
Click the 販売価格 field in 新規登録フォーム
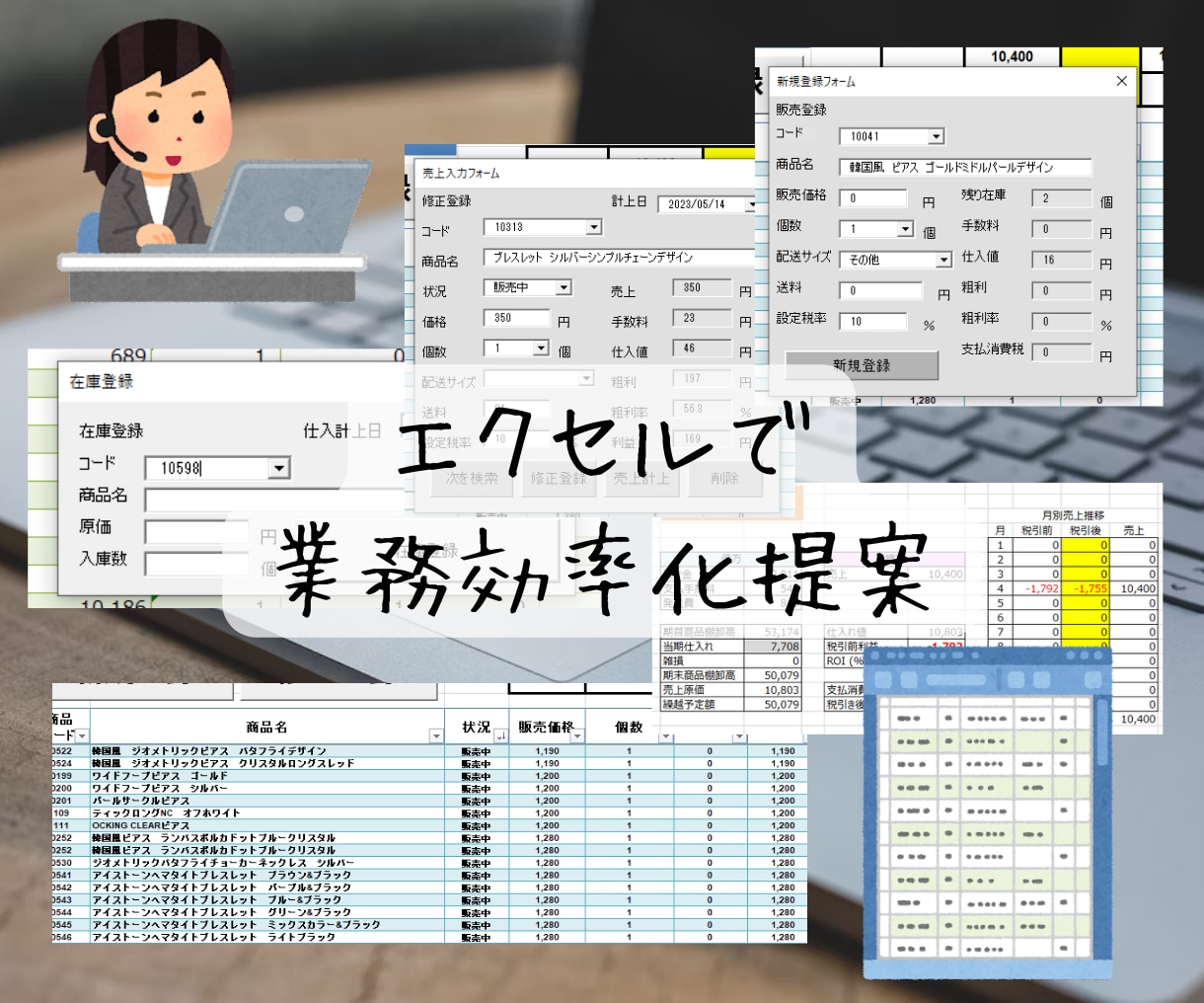[872, 198]
